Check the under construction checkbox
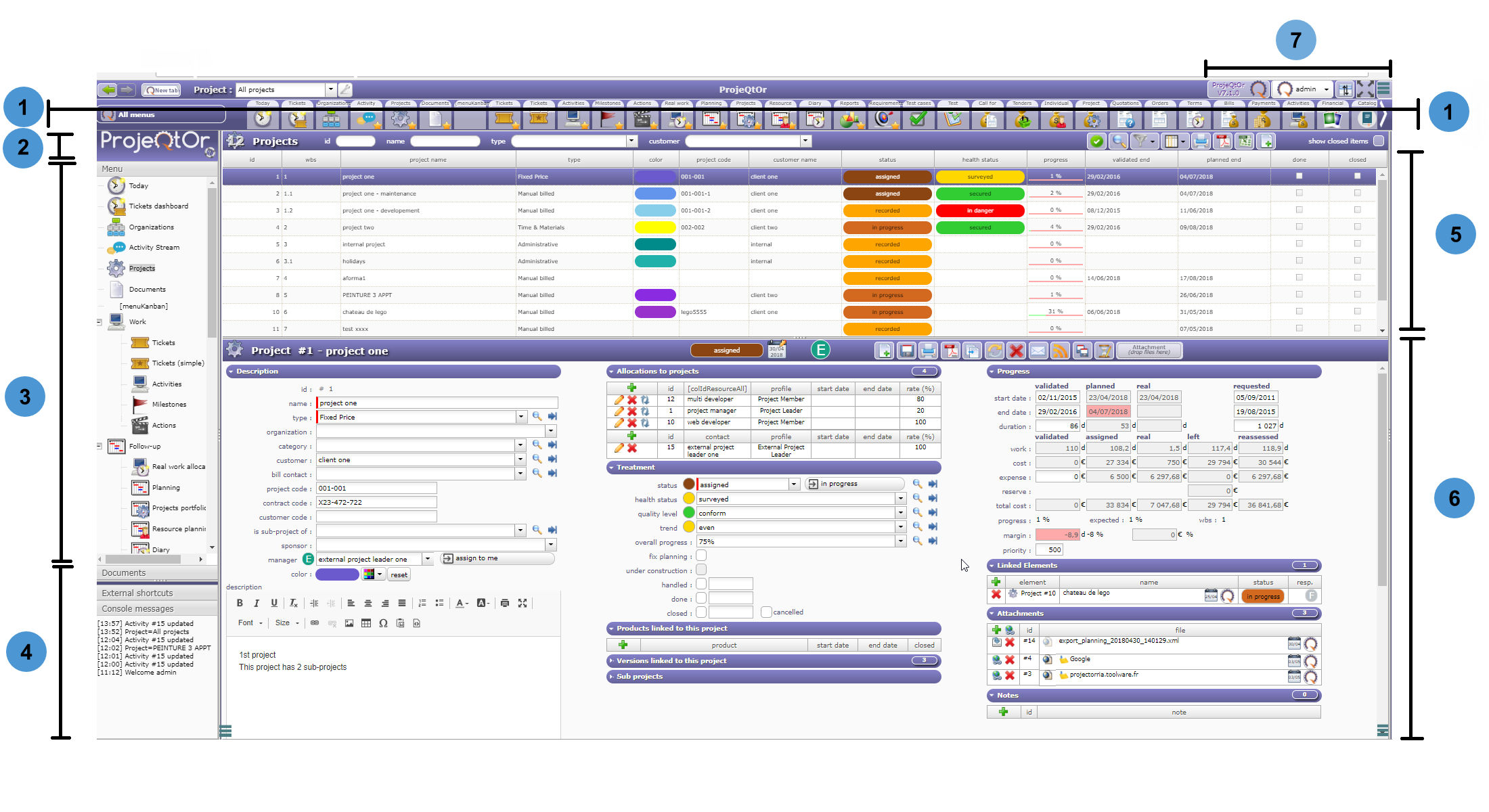Viewport: 1489px width, 812px height. pos(701,570)
